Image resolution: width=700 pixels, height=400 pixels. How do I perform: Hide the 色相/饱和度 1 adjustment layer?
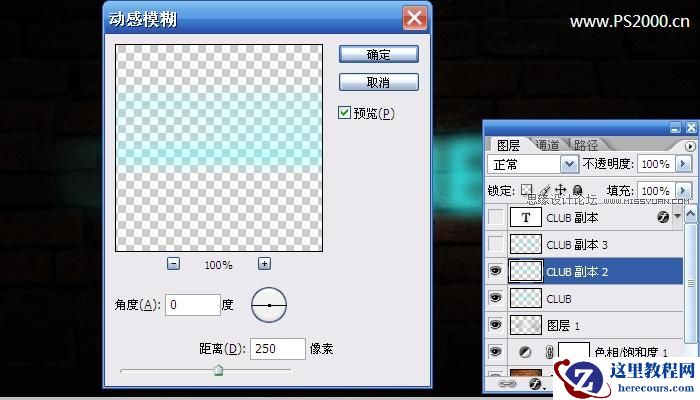click(x=496, y=351)
